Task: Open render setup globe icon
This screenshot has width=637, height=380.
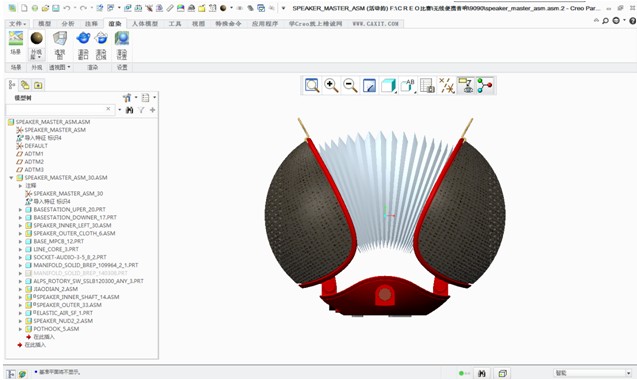Action: pyautogui.click(x=122, y=39)
